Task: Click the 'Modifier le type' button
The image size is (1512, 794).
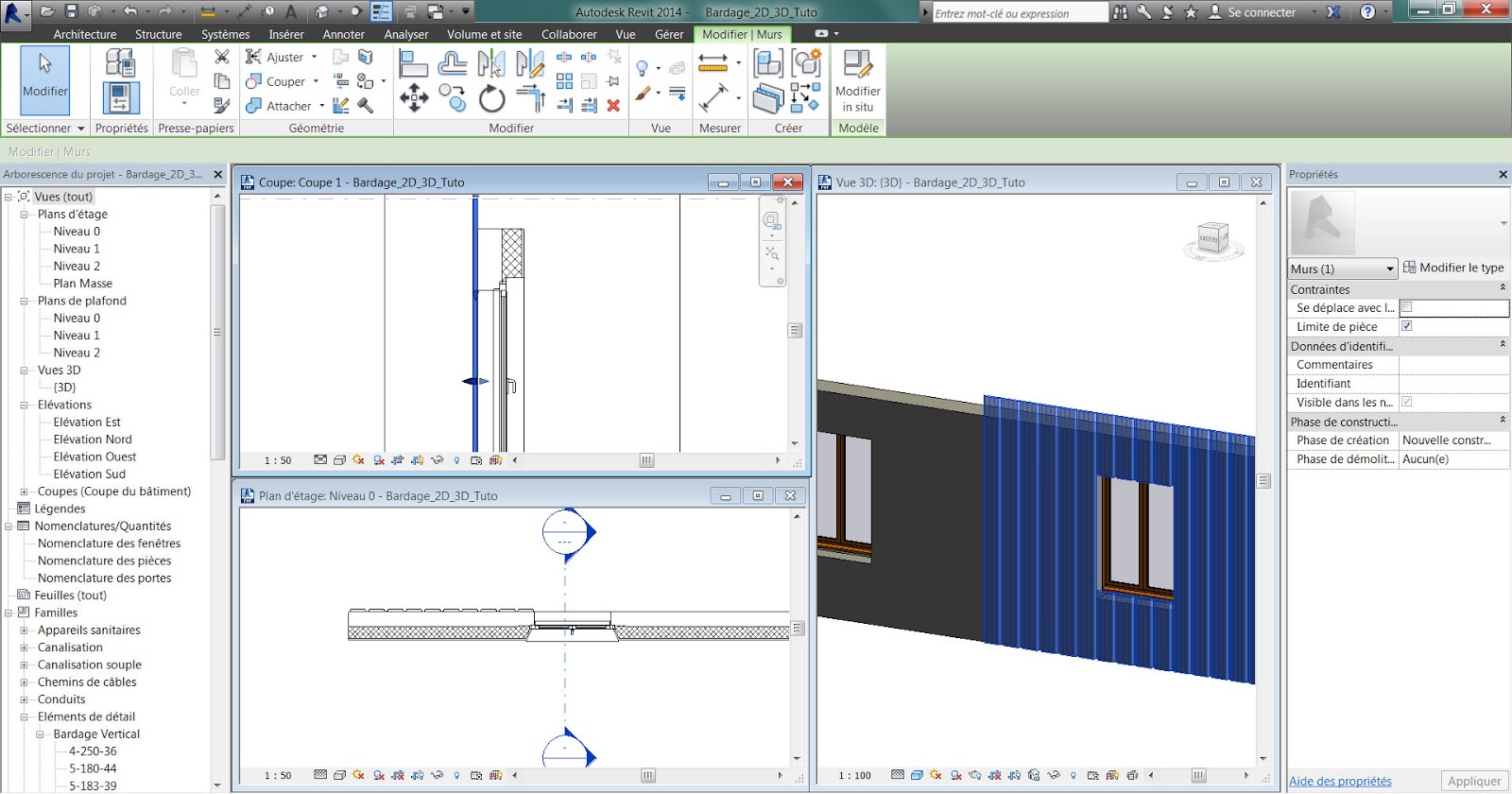Action: pos(1453,268)
